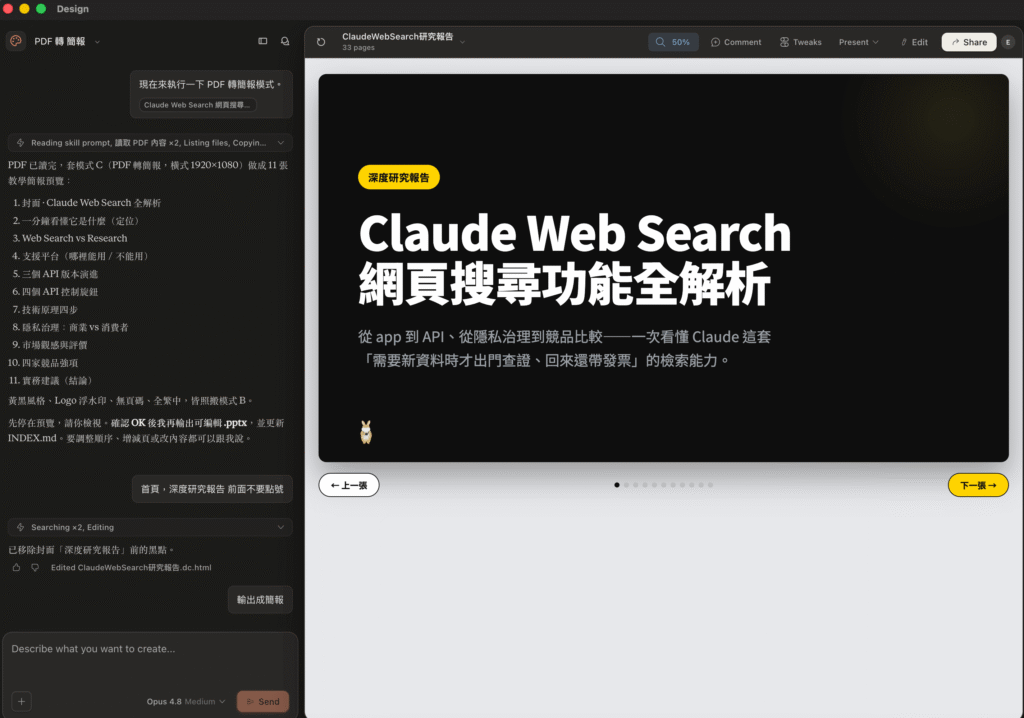Click the thumbs up feedback icon

(16, 567)
